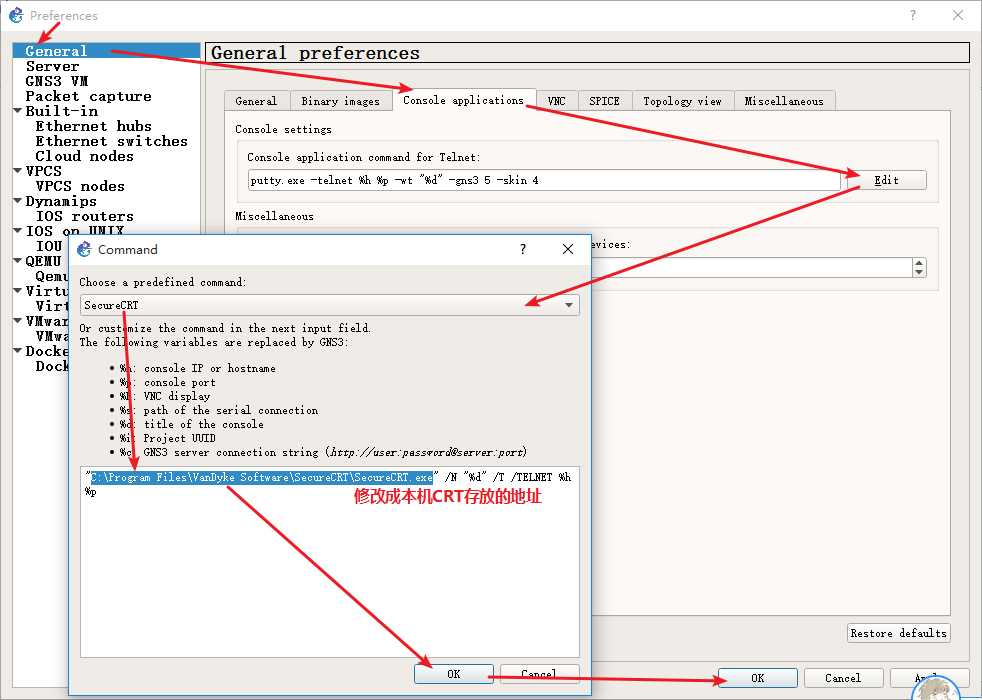982x700 pixels.
Task: Switch to the General tab
Action: point(256,101)
